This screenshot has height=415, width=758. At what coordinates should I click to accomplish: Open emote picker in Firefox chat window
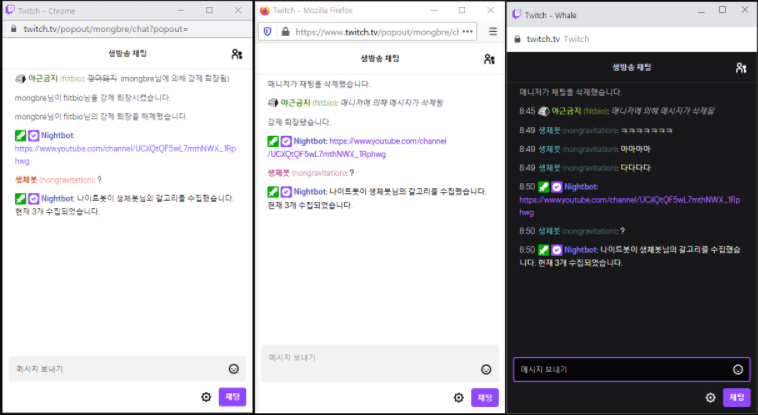click(486, 370)
